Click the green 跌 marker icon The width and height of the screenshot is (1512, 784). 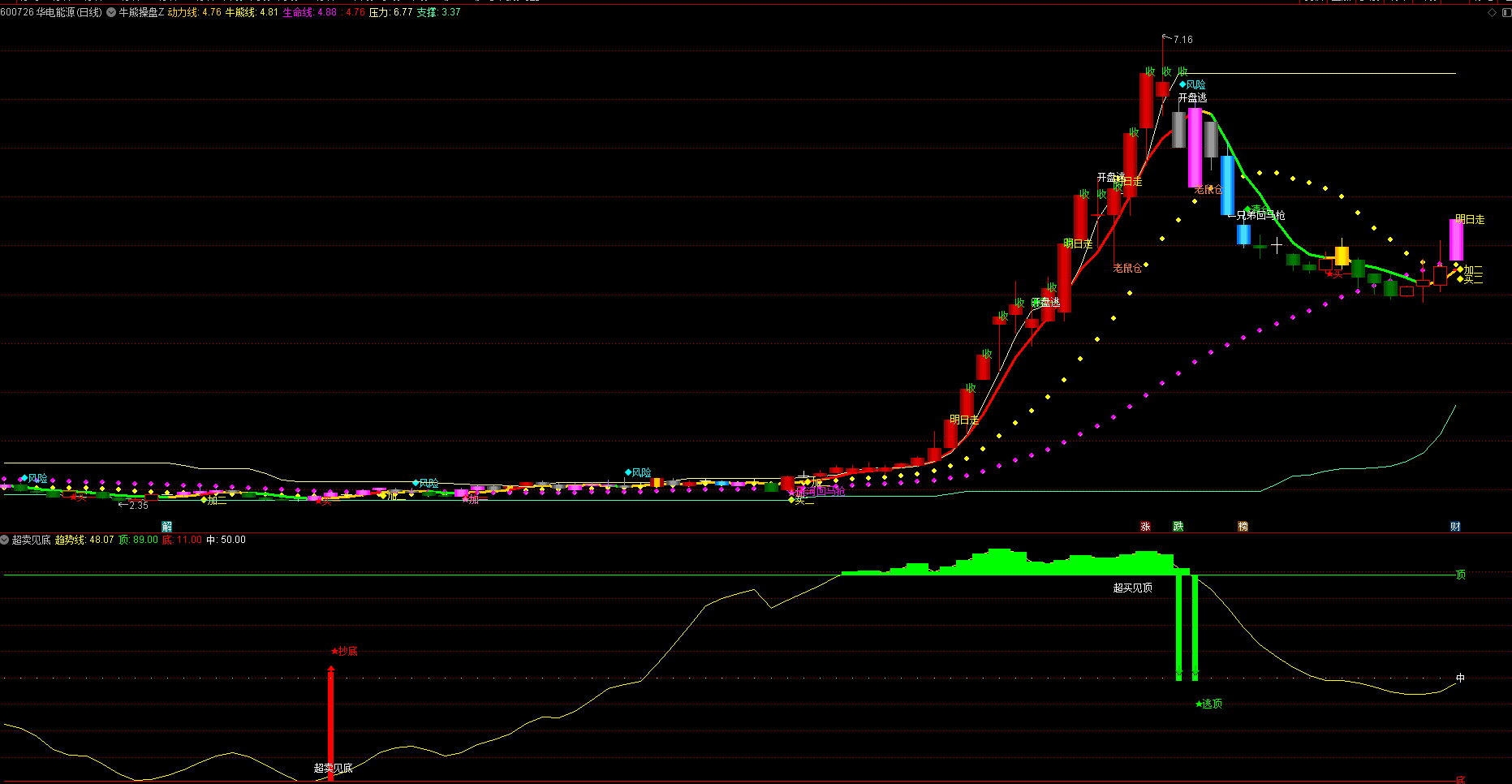click(x=1178, y=527)
